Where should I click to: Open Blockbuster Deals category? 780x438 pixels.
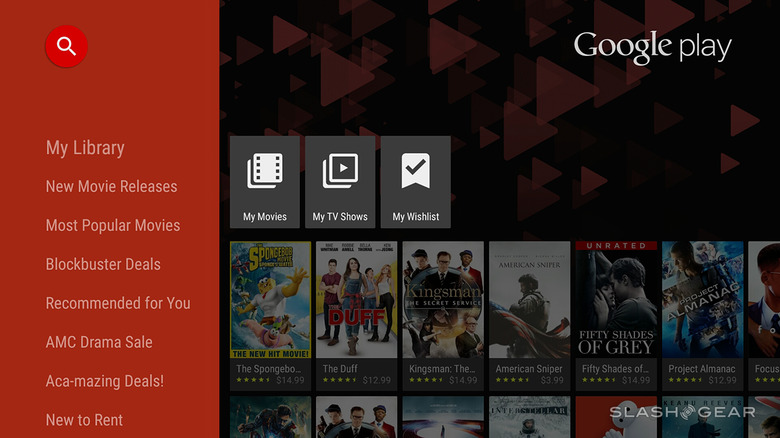tap(103, 264)
